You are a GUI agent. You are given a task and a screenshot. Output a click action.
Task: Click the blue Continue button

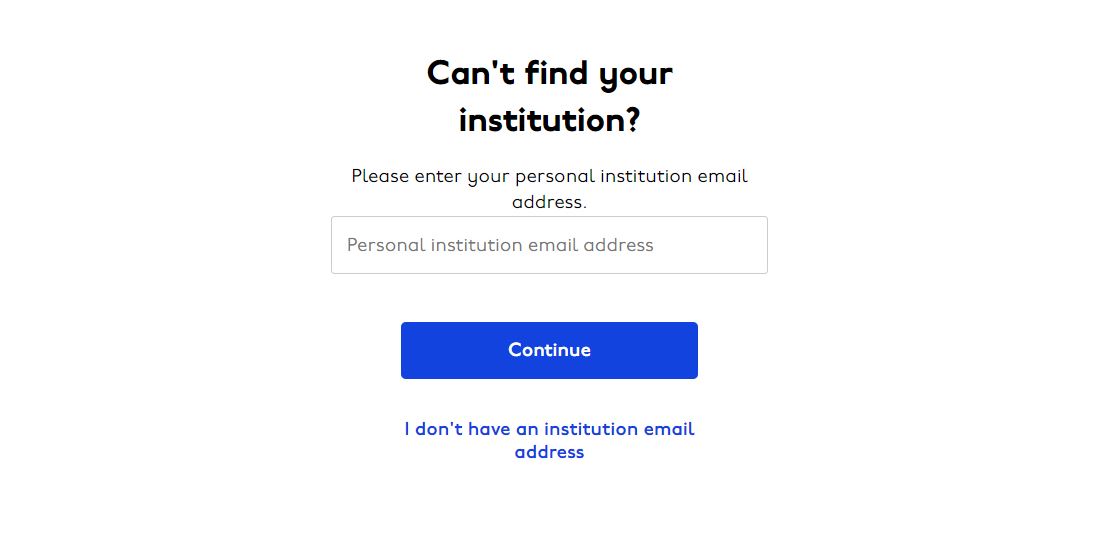tap(549, 350)
